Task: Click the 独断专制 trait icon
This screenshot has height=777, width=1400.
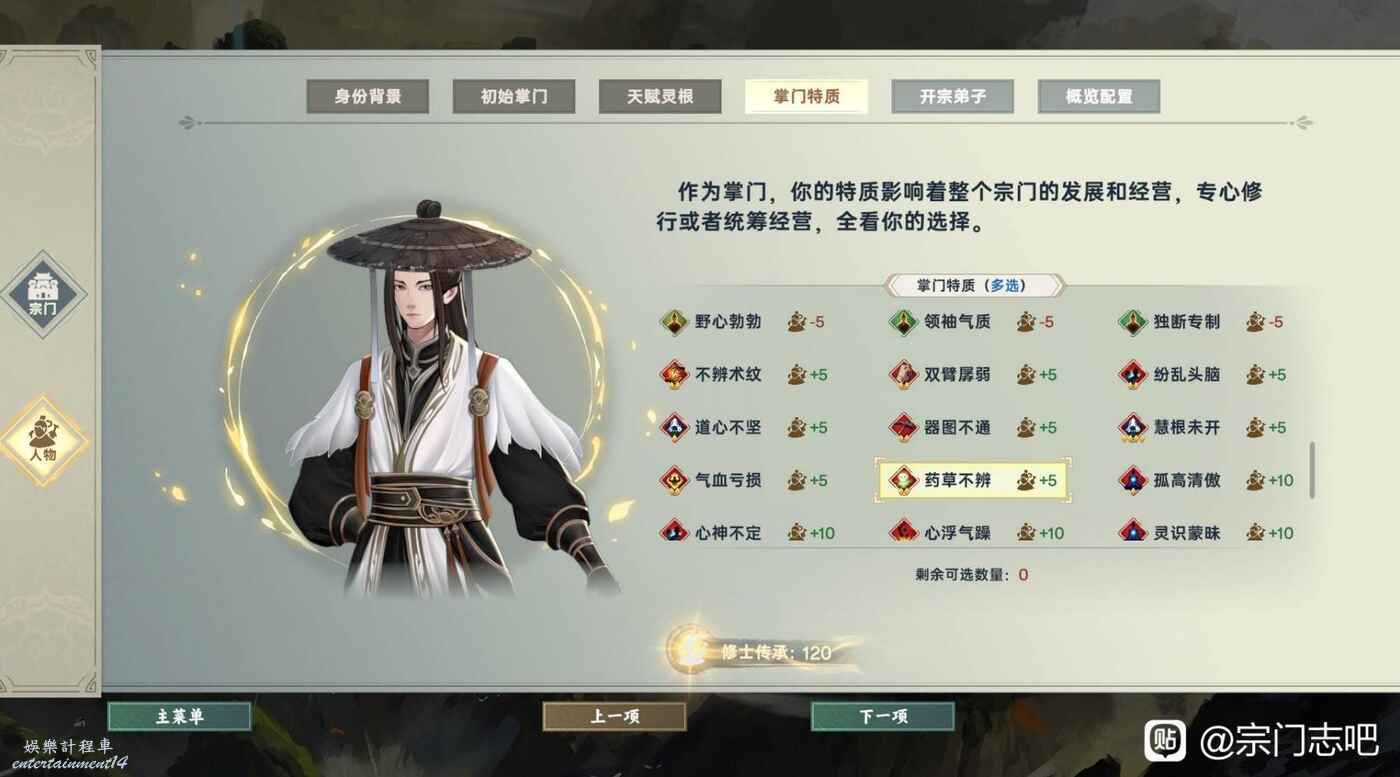Action: pyautogui.click(x=1132, y=322)
